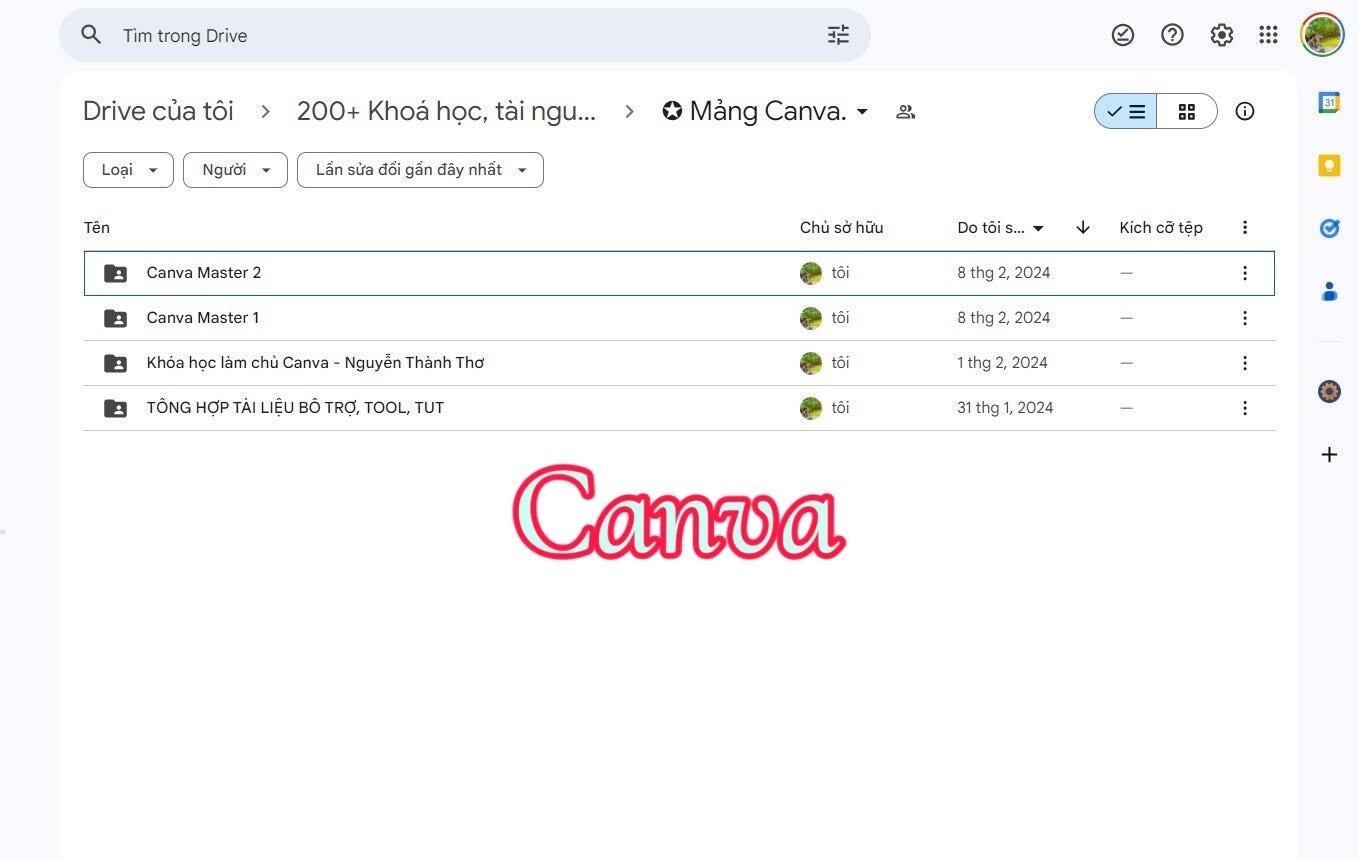Open Google Contacts side panel icon

coord(1329,292)
